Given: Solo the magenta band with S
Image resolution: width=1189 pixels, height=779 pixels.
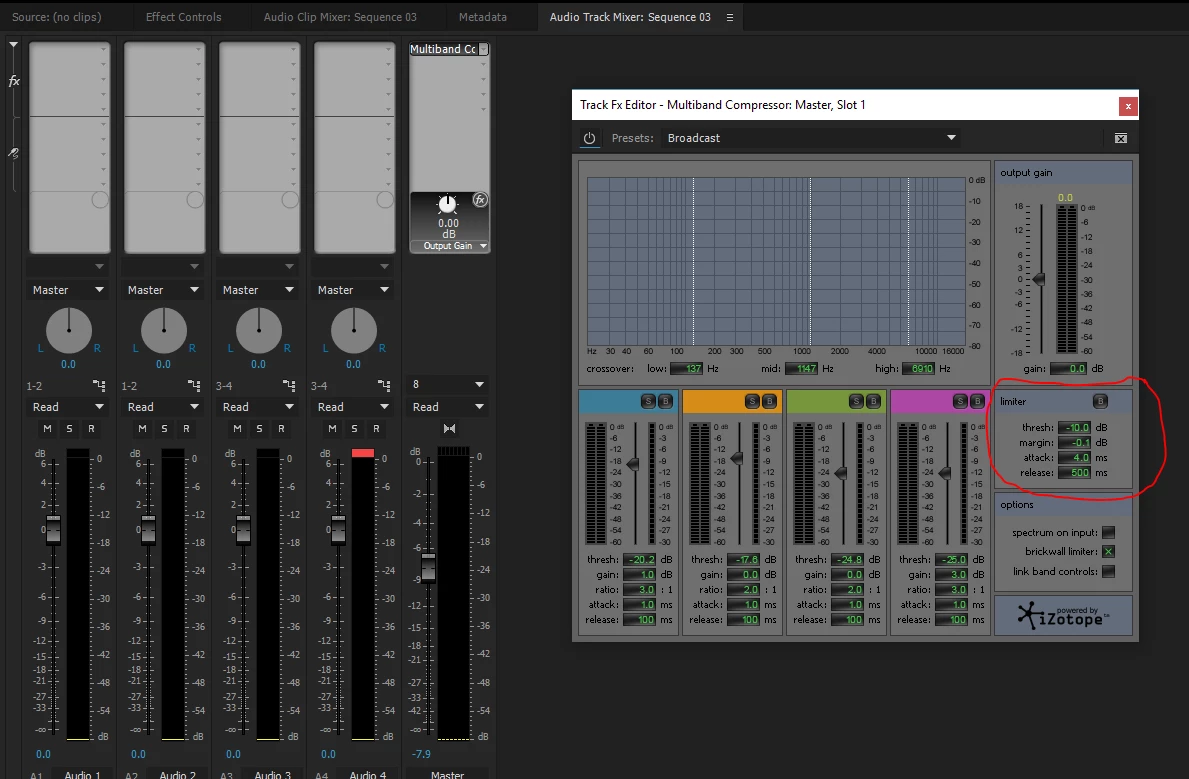Looking at the screenshot, I should coord(960,401).
